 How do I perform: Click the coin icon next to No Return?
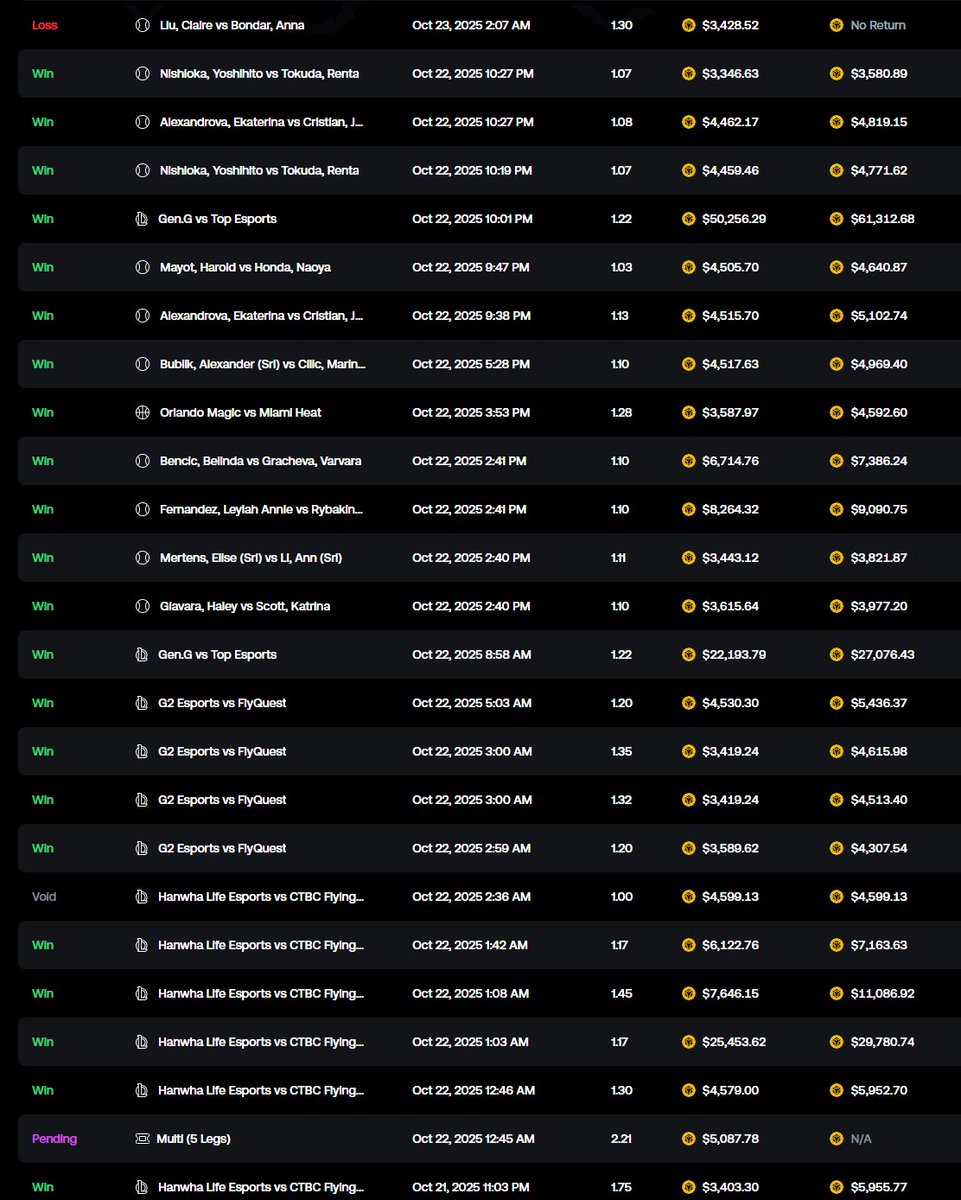pyautogui.click(x=836, y=25)
